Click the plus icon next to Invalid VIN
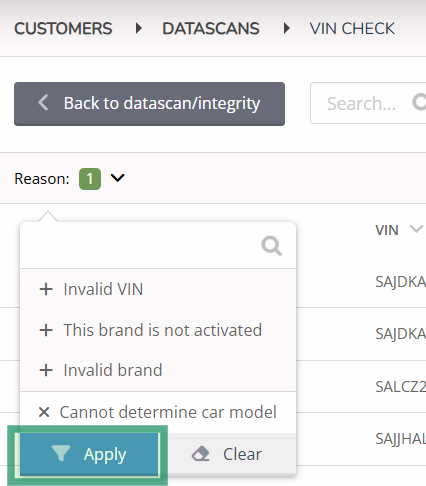This screenshot has height=486, width=426. coord(46,289)
